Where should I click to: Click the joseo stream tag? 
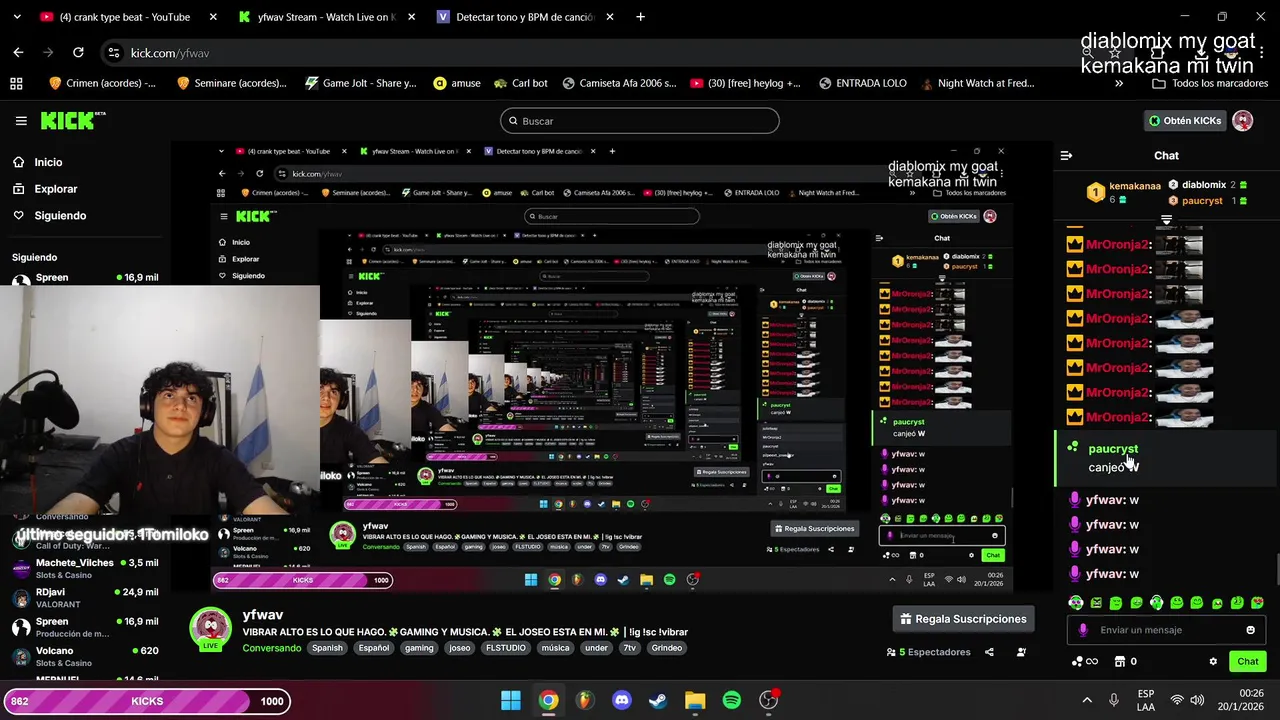click(x=459, y=648)
